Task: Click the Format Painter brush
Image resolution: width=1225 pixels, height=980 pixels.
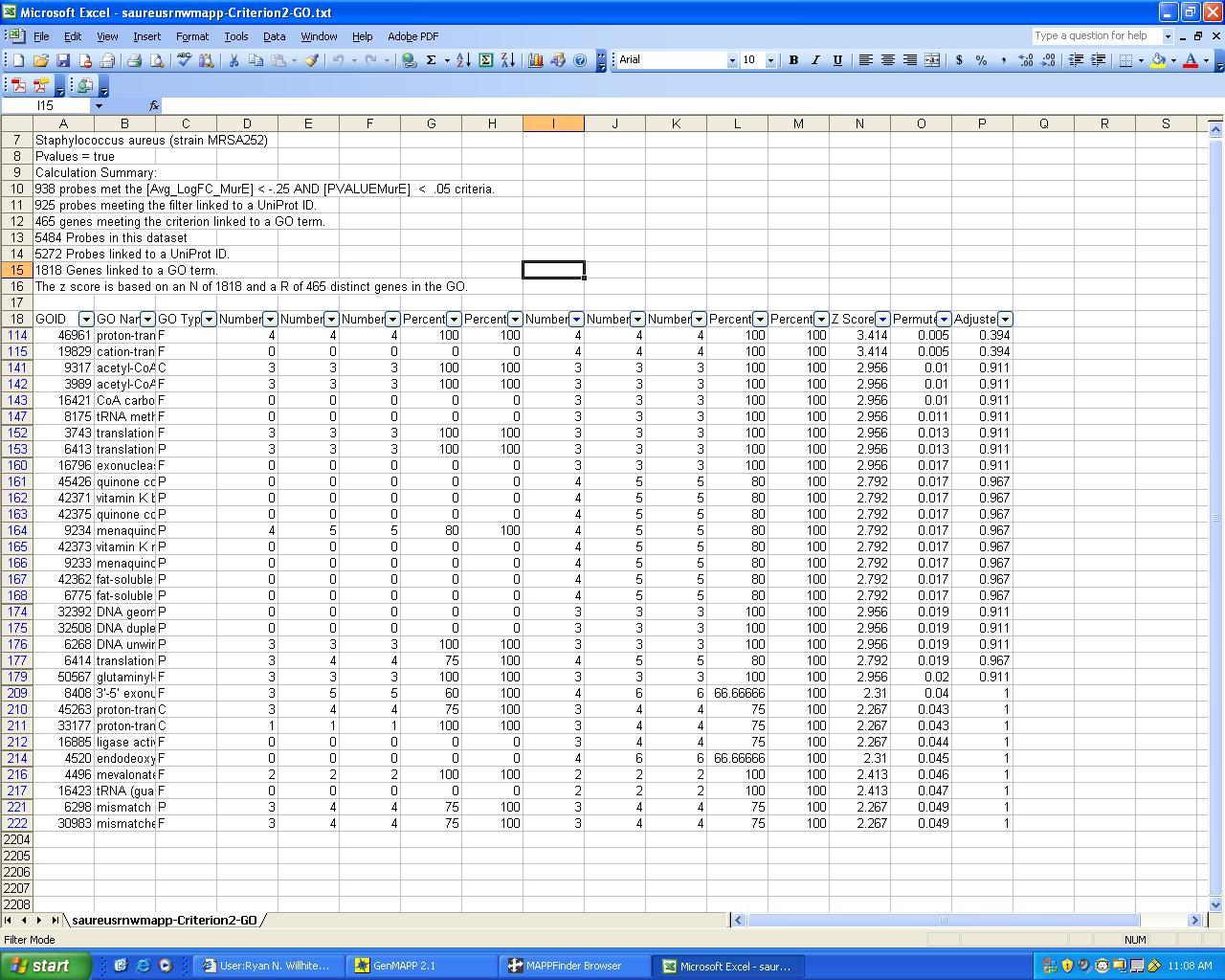Action: pos(311,60)
